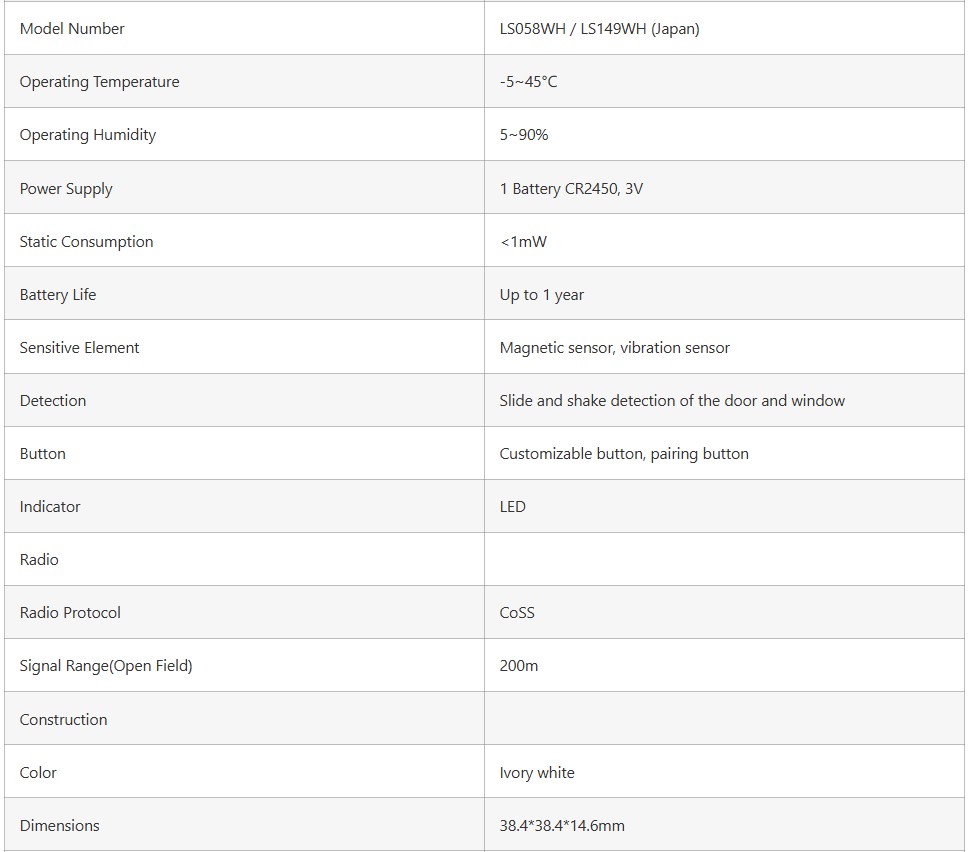The width and height of the screenshot is (968, 852).
Task: Select the 200m signal range value
Action: tap(518, 666)
